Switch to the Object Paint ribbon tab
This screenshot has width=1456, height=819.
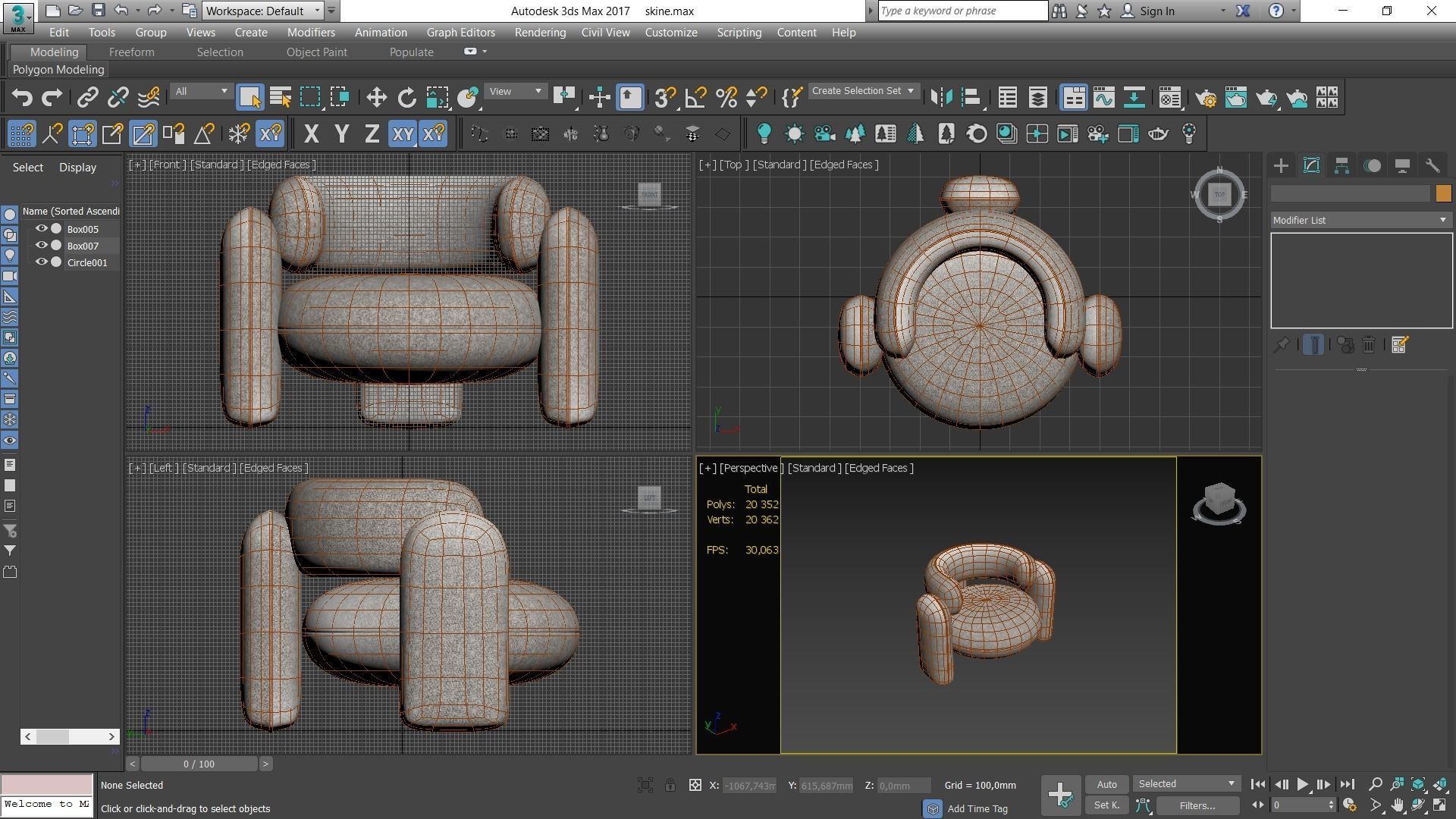(316, 52)
